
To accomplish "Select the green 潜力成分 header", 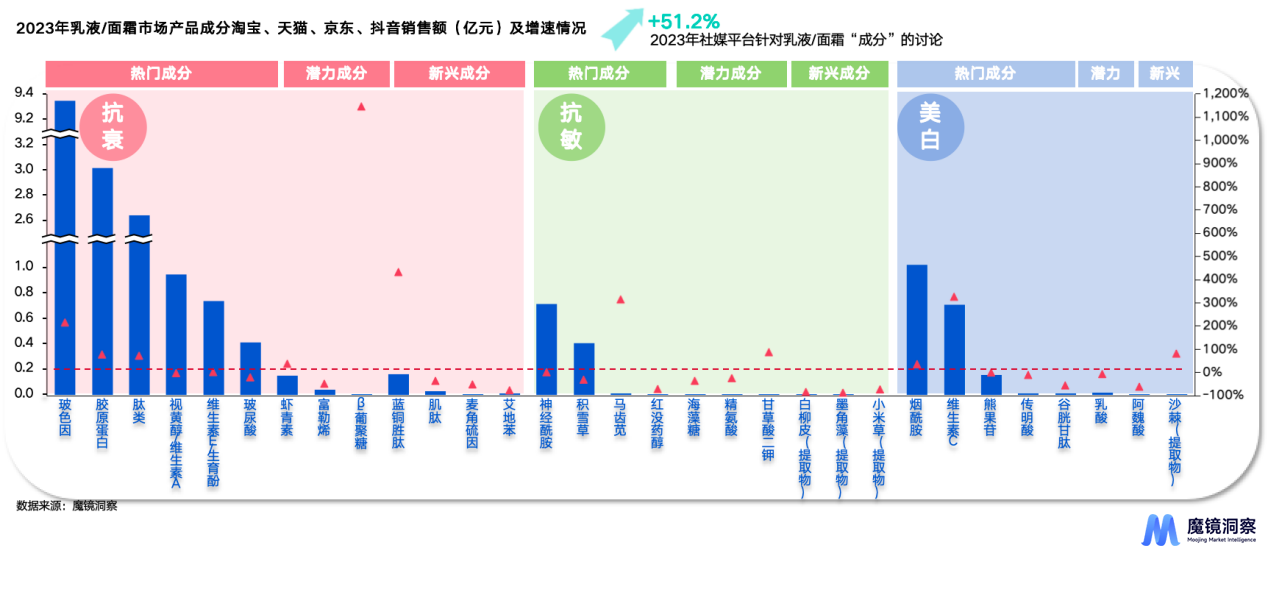I will coord(730,74).
